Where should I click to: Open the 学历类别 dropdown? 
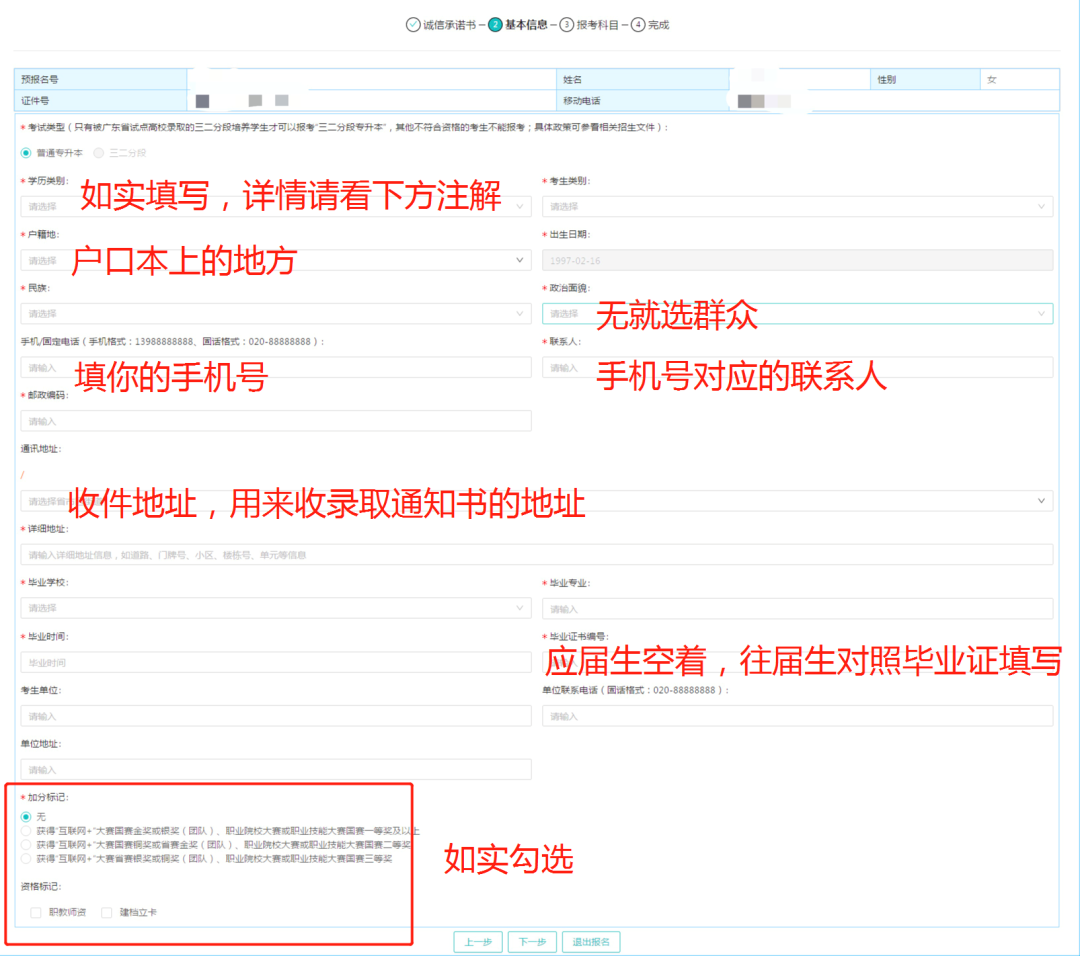click(275, 206)
